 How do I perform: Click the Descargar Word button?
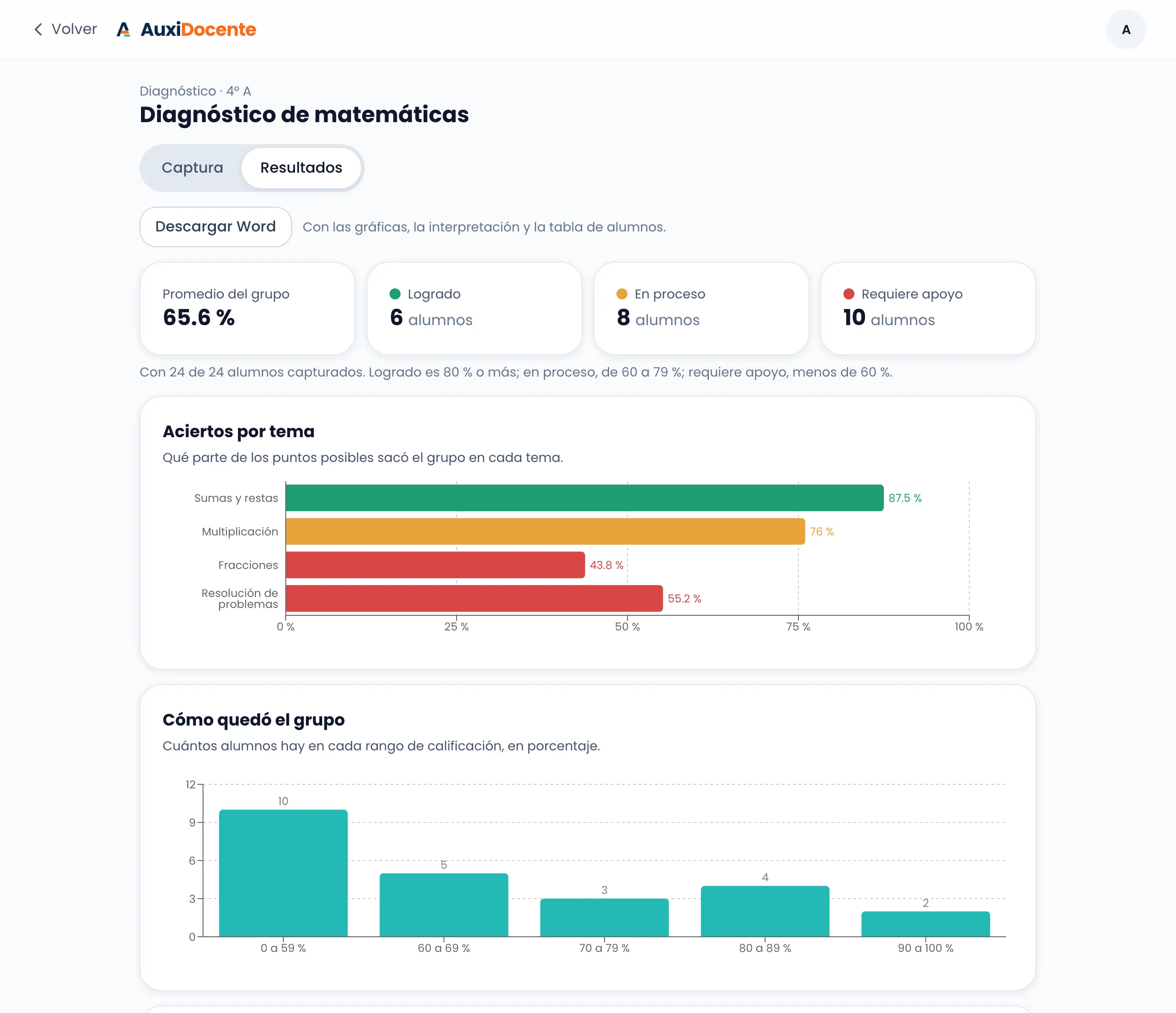pyautogui.click(x=215, y=227)
